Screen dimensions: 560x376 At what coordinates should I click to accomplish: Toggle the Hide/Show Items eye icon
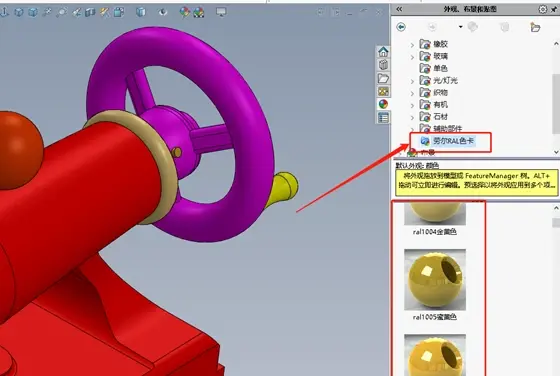[x=162, y=12]
